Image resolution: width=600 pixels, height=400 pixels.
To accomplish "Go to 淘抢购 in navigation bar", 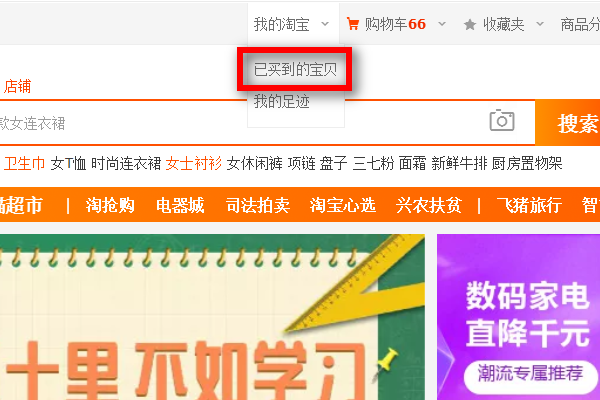I will click(110, 205).
